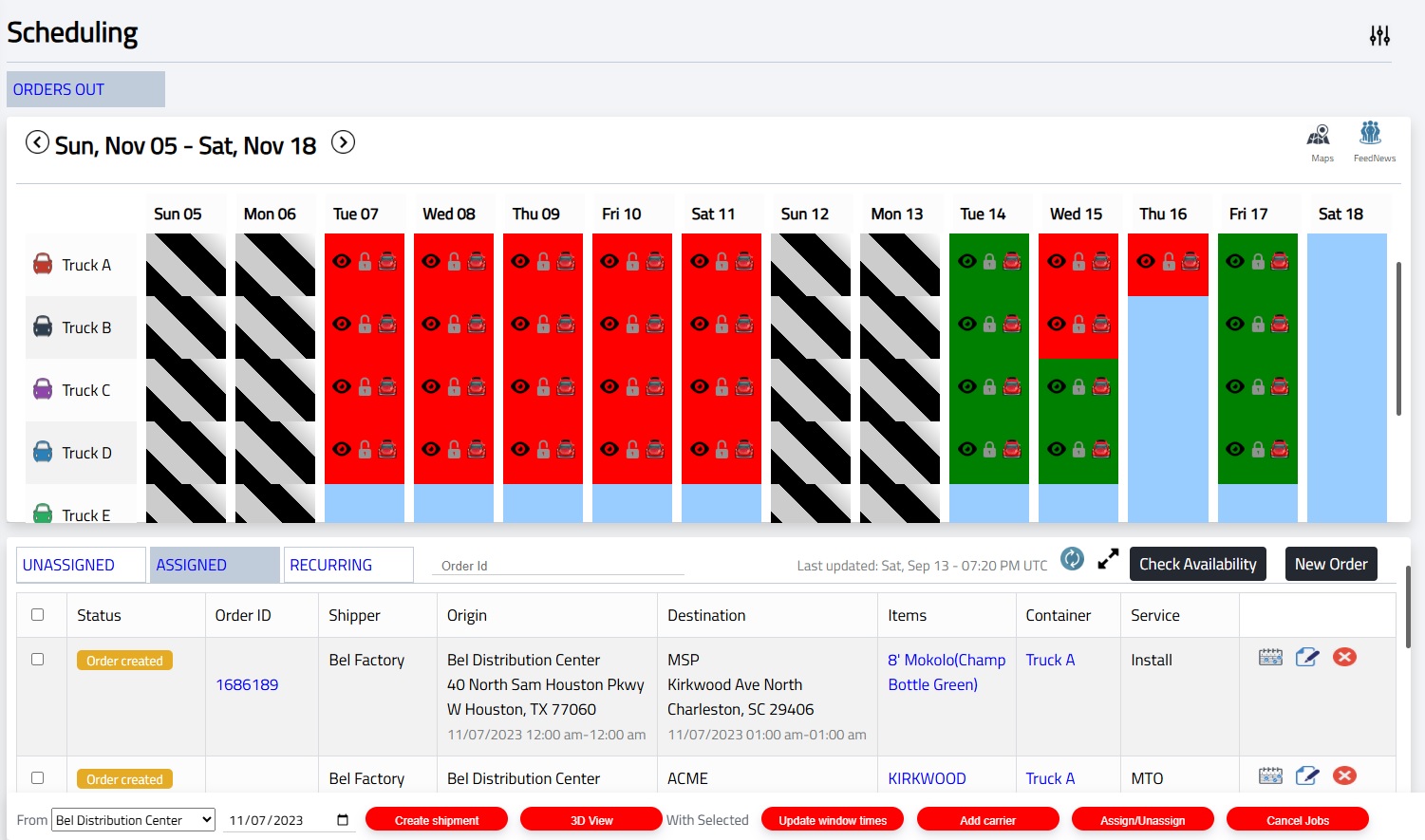Edit order 1686189 with pencil icon

(x=1307, y=657)
